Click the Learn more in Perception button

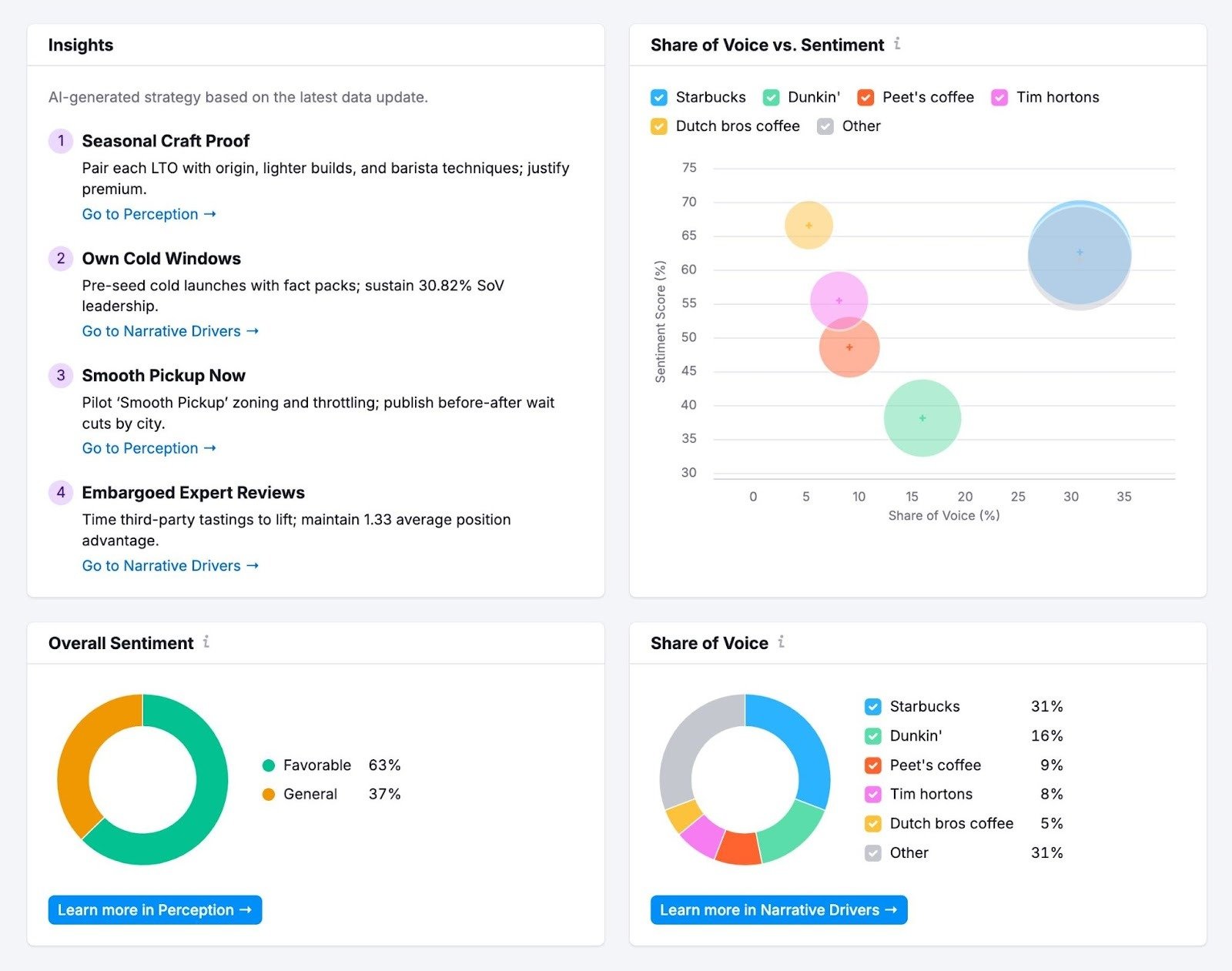154,909
